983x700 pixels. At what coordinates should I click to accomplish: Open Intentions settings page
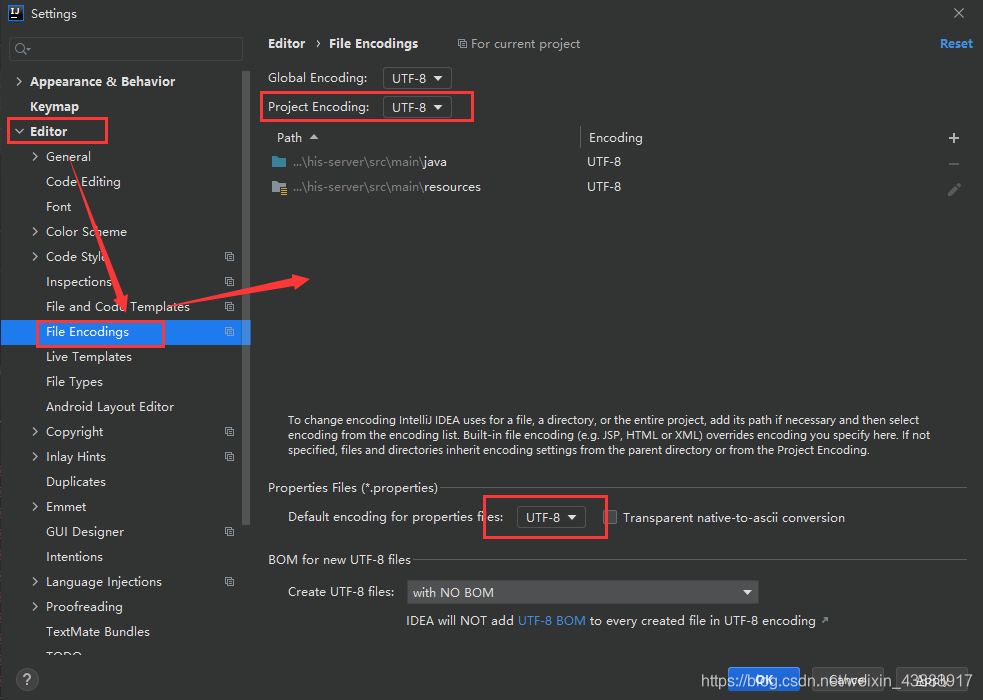point(74,556)
